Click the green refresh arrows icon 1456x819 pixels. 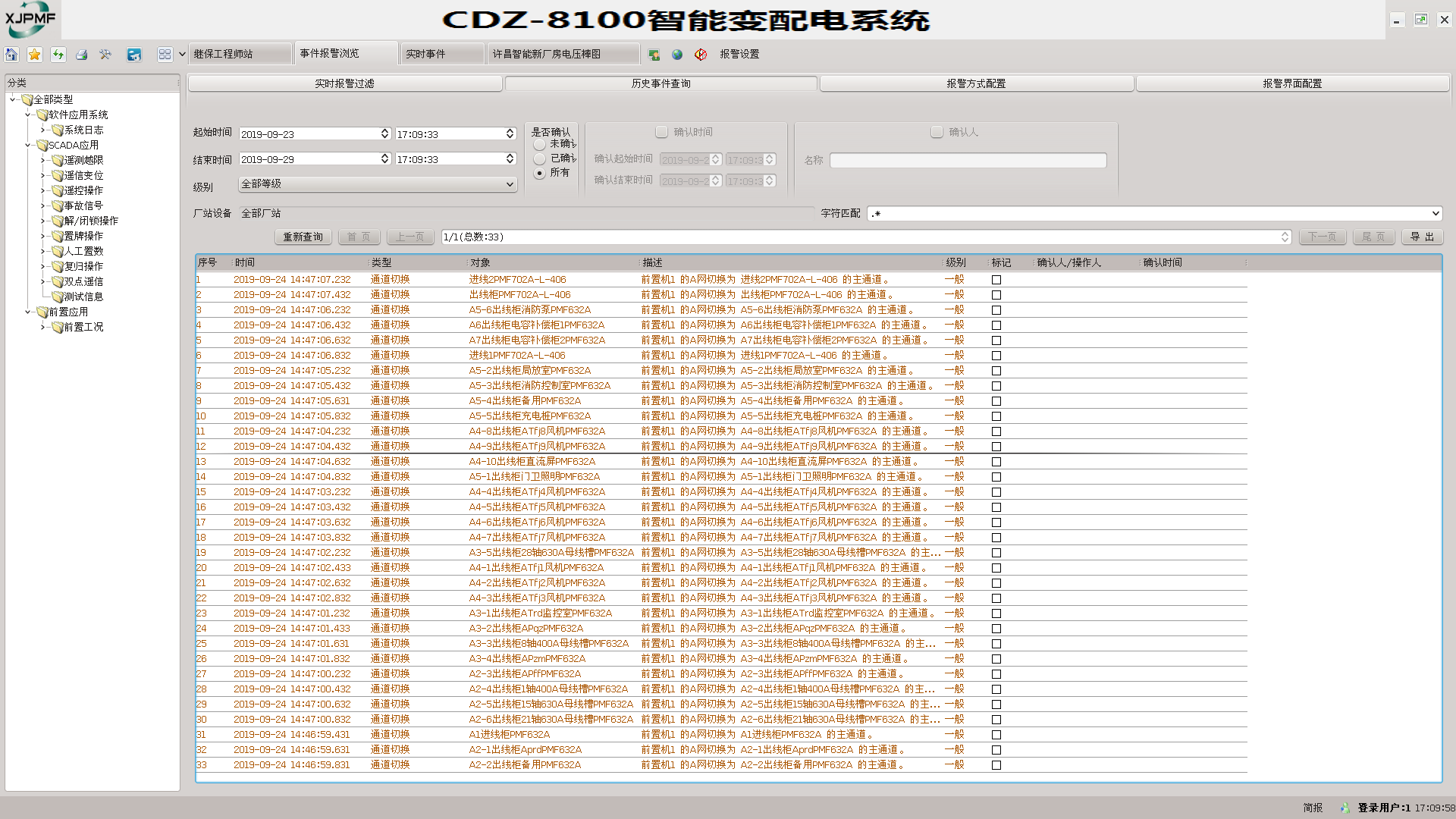pyautogui.click(x=58, y=55)
